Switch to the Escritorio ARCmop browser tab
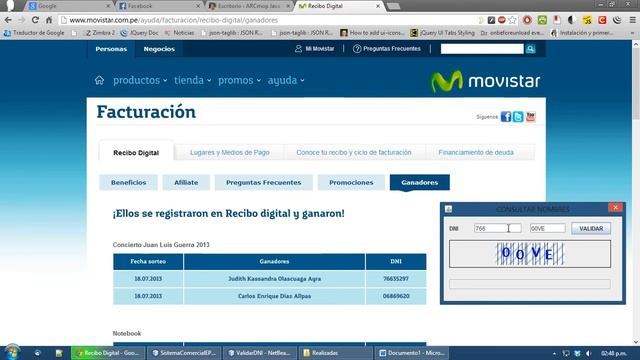 pyautogui.click(x=248, y=6)
